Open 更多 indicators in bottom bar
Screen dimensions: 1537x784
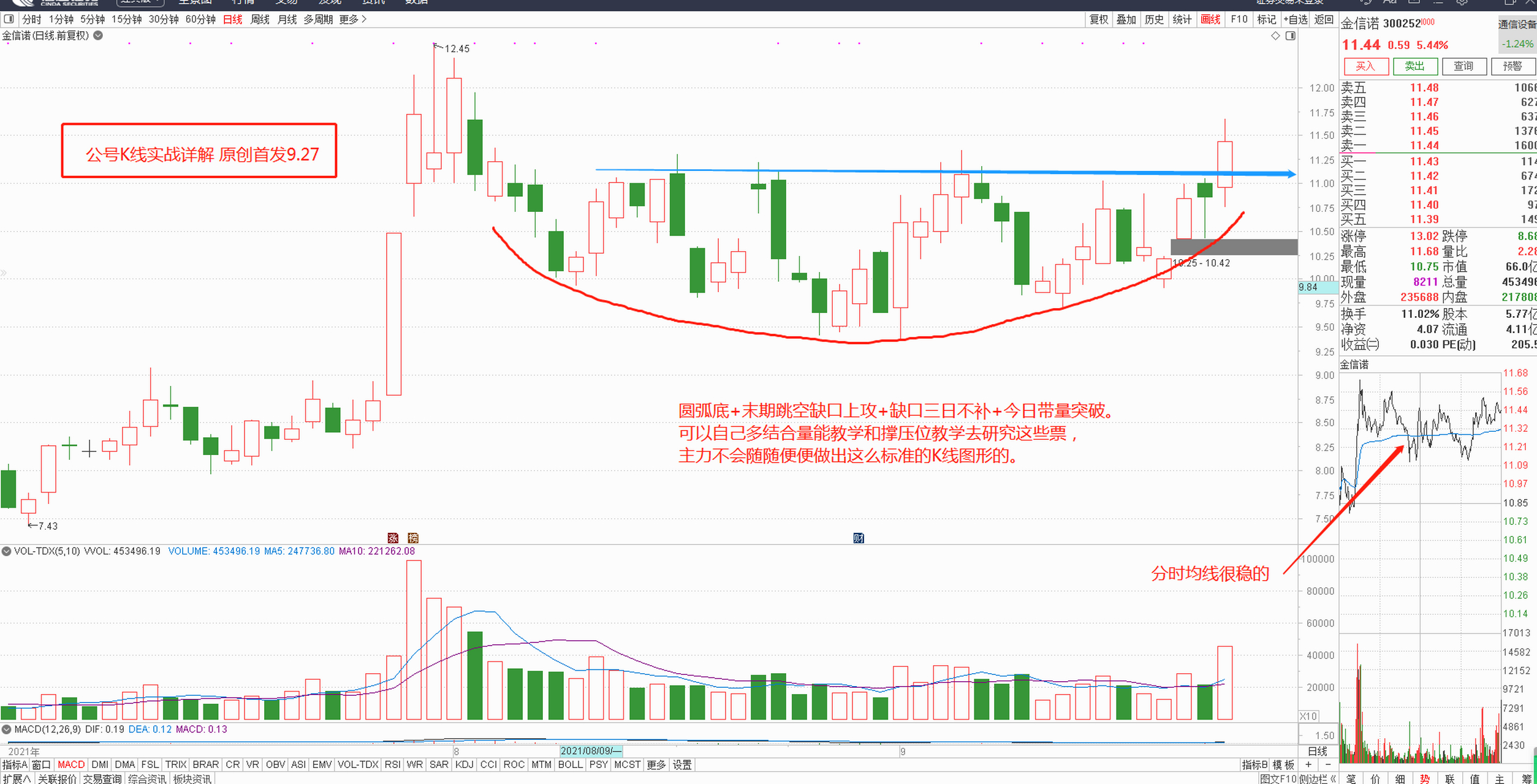coord(656,764)
